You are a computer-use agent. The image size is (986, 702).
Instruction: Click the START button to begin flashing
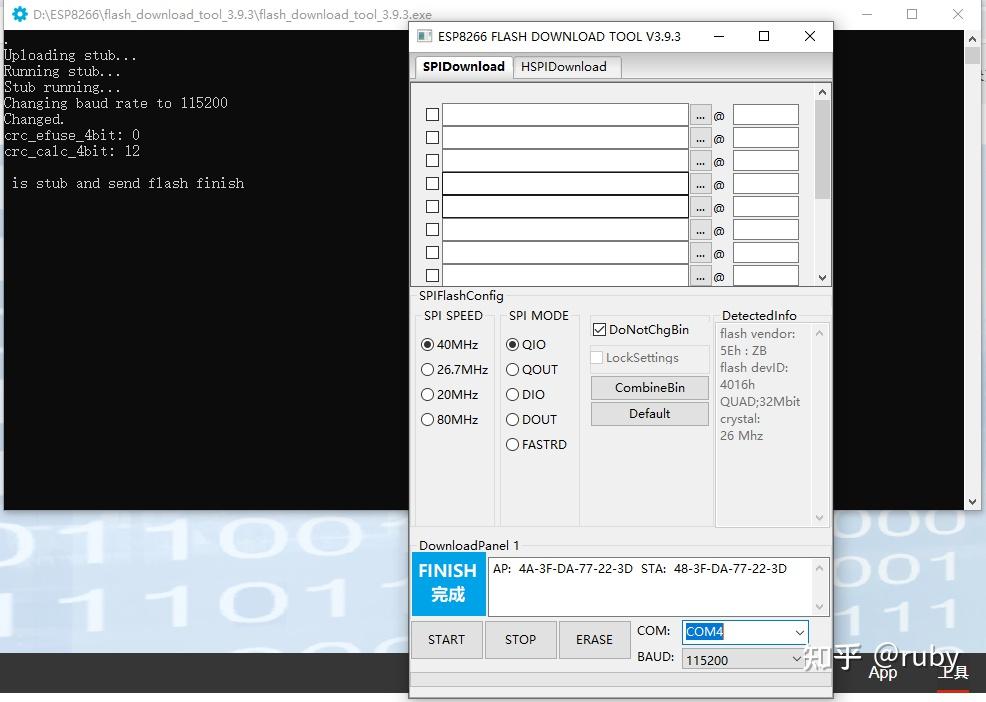[x=446, y=639]
